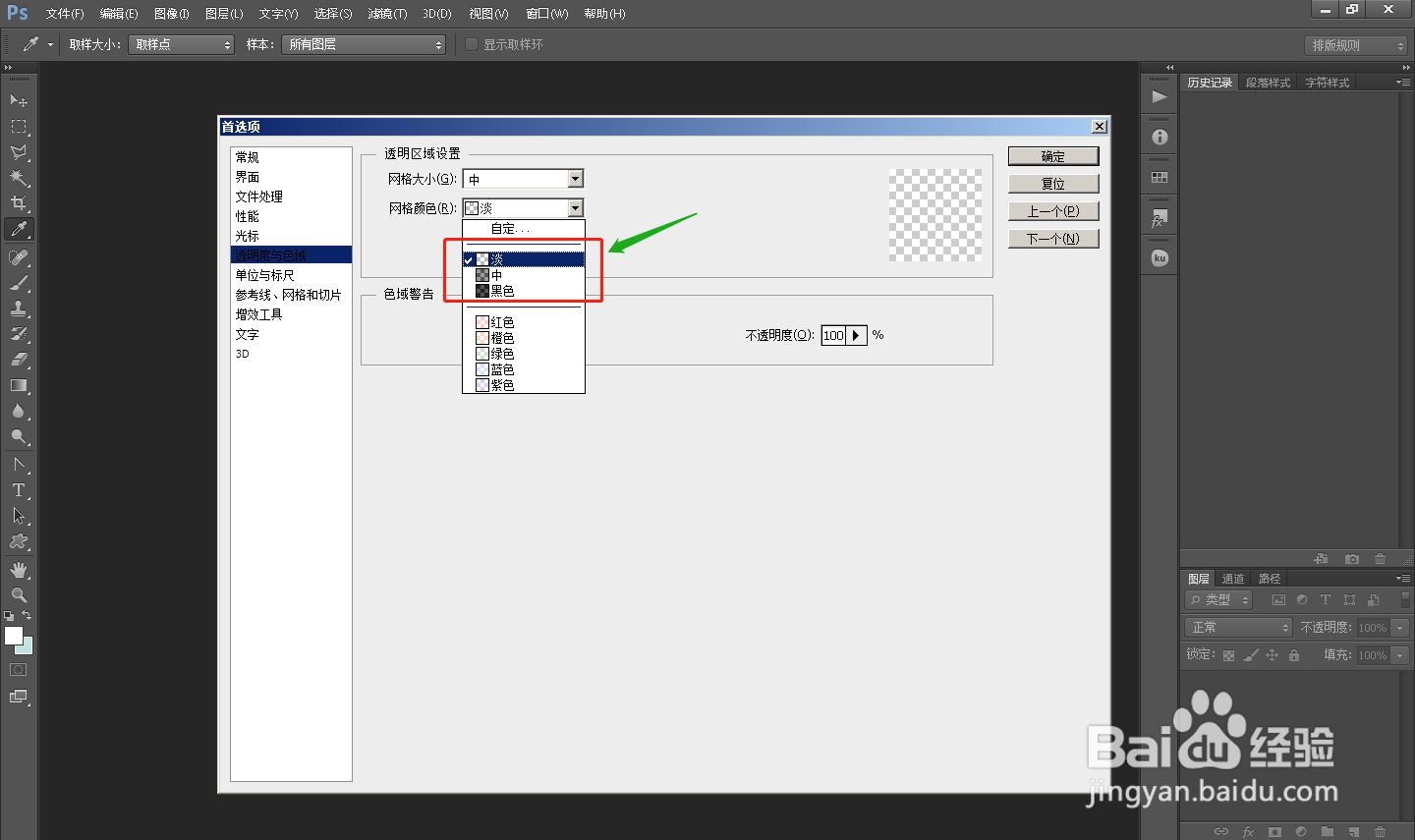Select the Rectangular Marquee tool
This screenshot has width=1415, height=840.
19,127
